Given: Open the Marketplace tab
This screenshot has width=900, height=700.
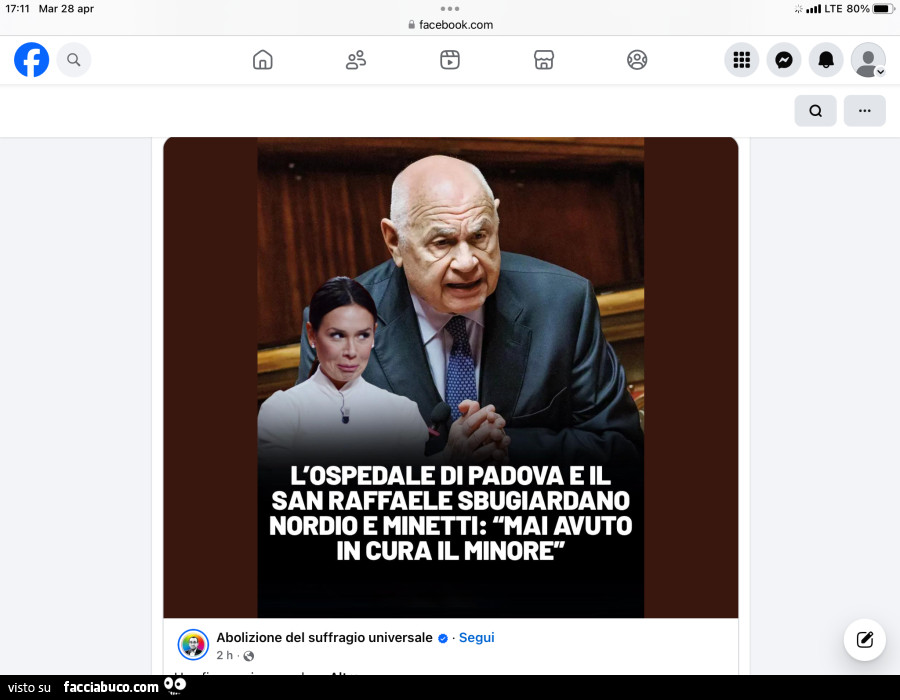Looking at the screenshot, I should [544, 60].
